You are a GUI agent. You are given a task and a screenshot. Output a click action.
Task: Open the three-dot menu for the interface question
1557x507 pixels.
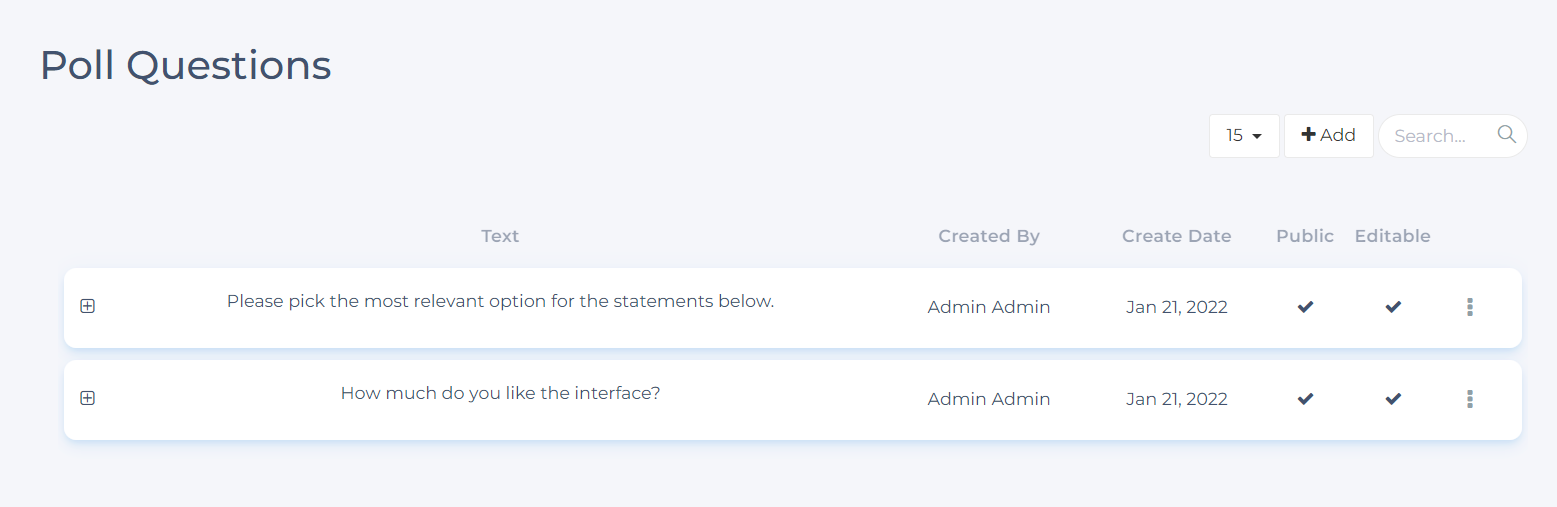tap(1469, 399)
